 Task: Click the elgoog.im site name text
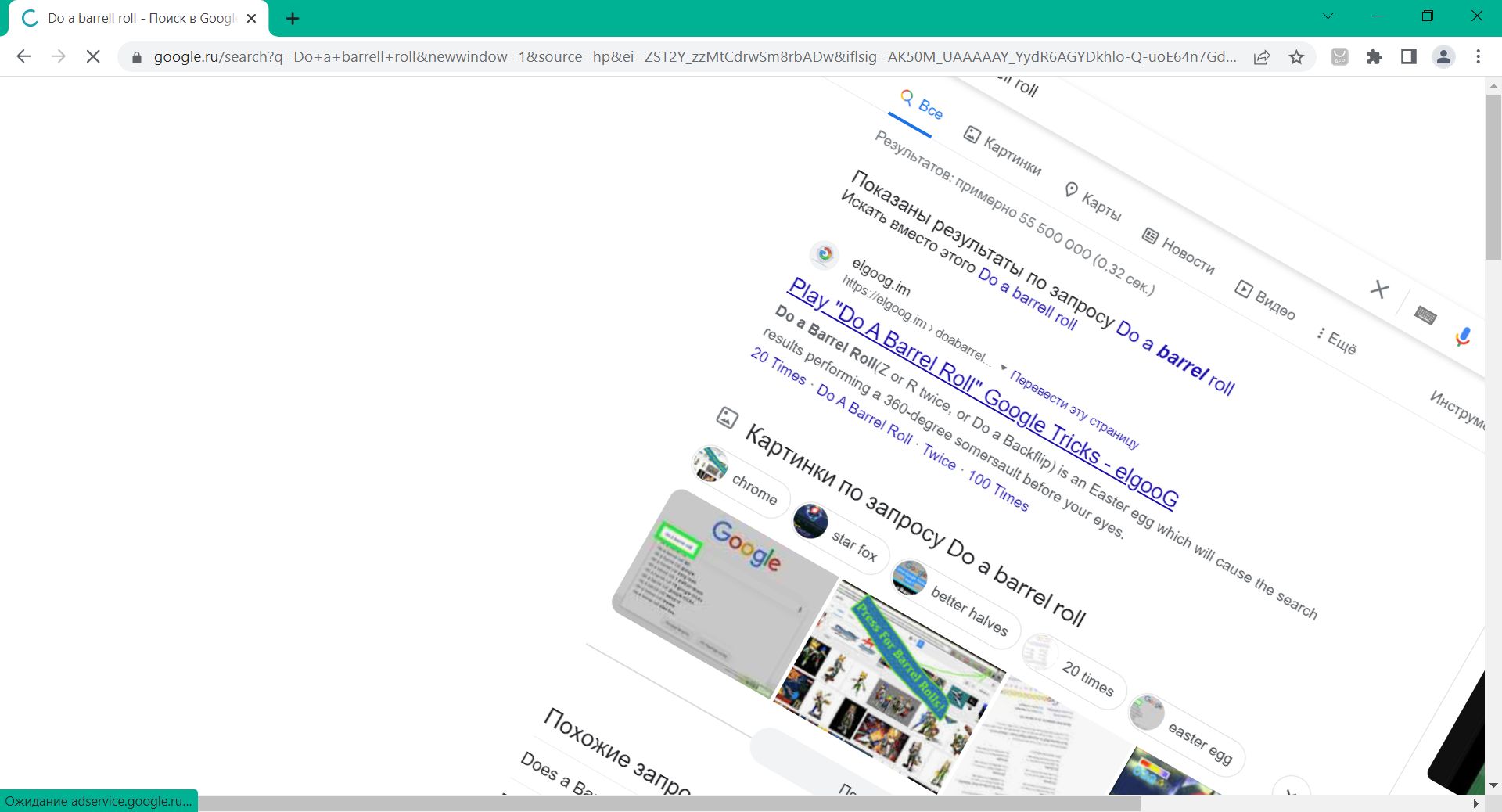(881, 278)
